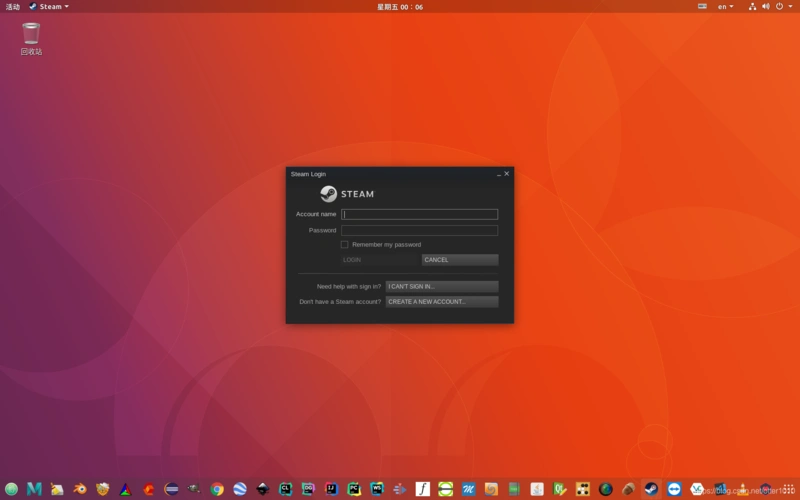
Task: Open the en input language dropdown
Action: [726, 7]
